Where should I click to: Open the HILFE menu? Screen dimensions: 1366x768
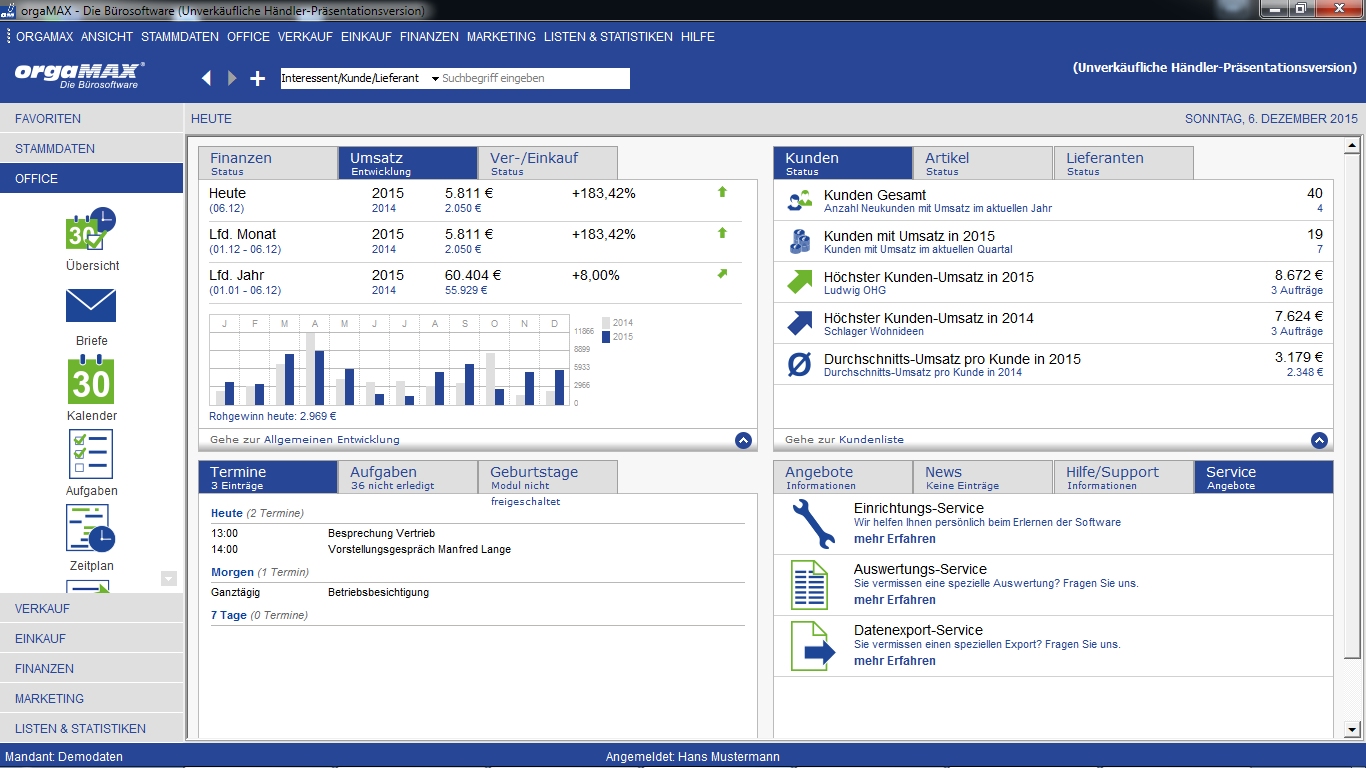coord(698,36)
